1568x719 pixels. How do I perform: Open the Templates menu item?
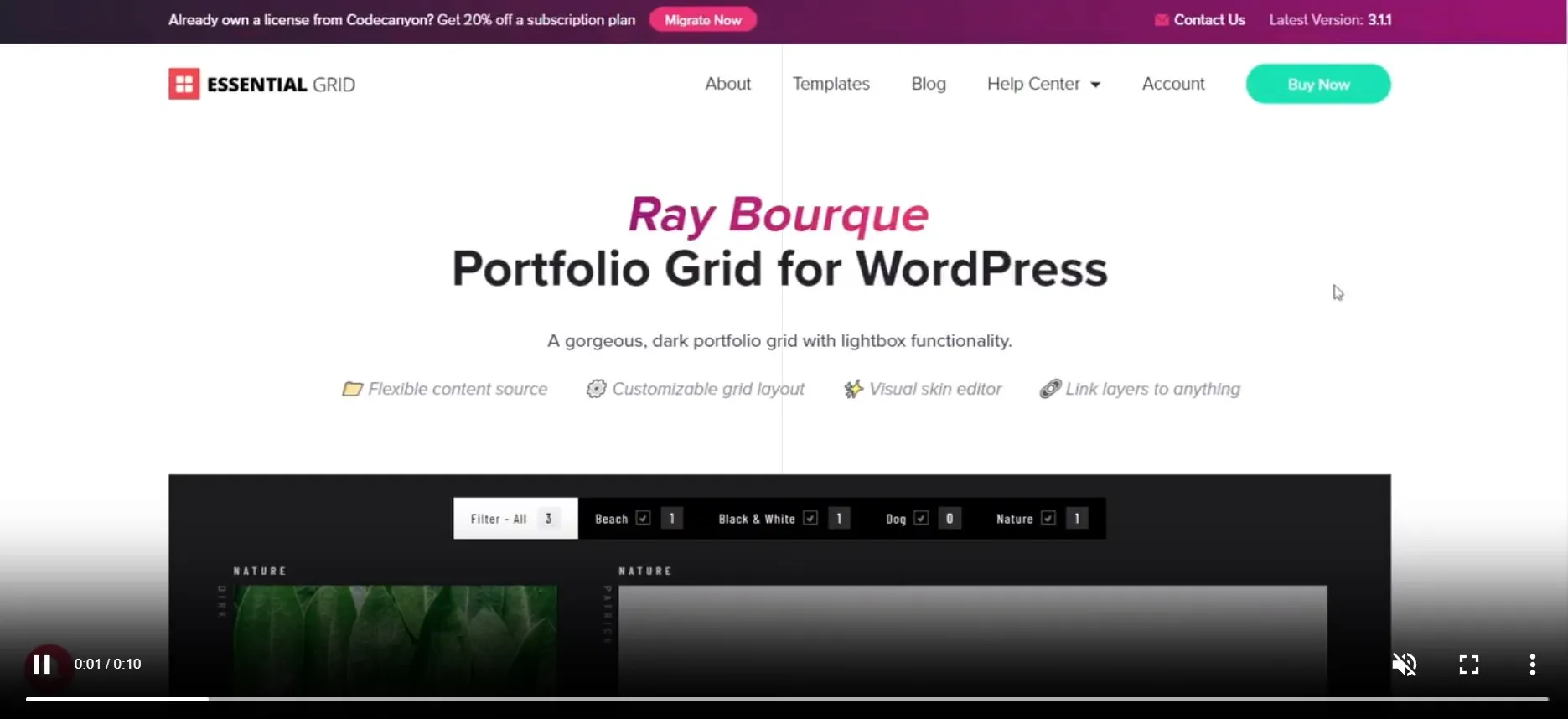pyautogui.click(x=831, y=84)
